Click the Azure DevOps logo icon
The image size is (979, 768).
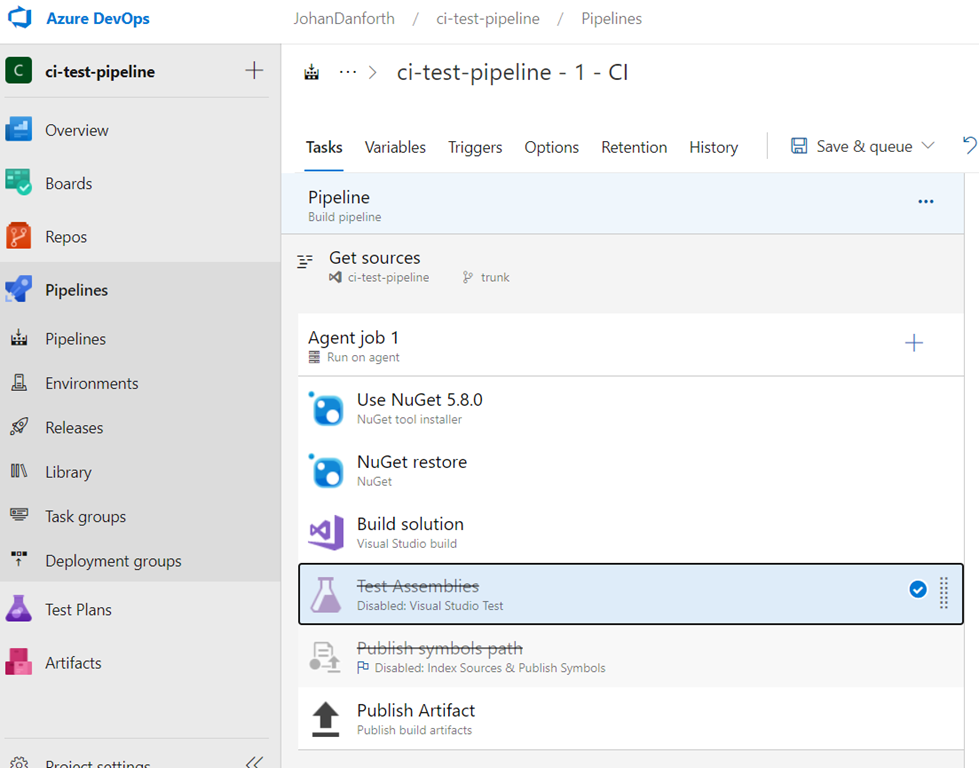click(x=19, y=17)
